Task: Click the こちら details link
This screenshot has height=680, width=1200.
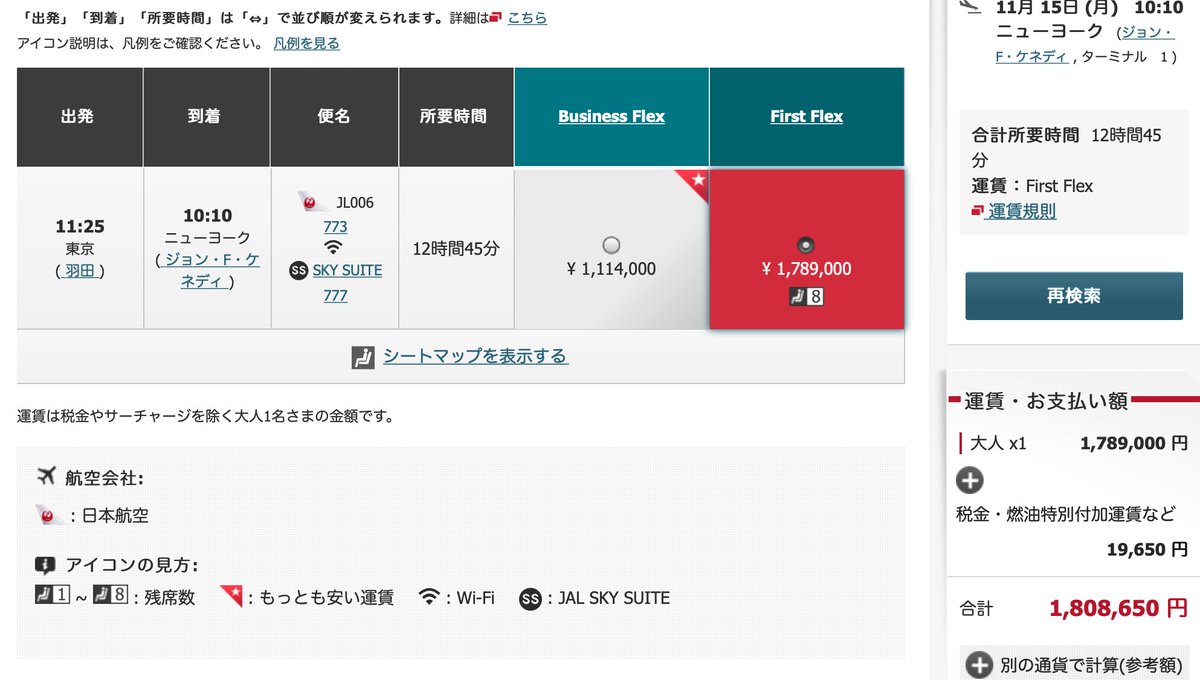Action: click(x=527, y=18)
